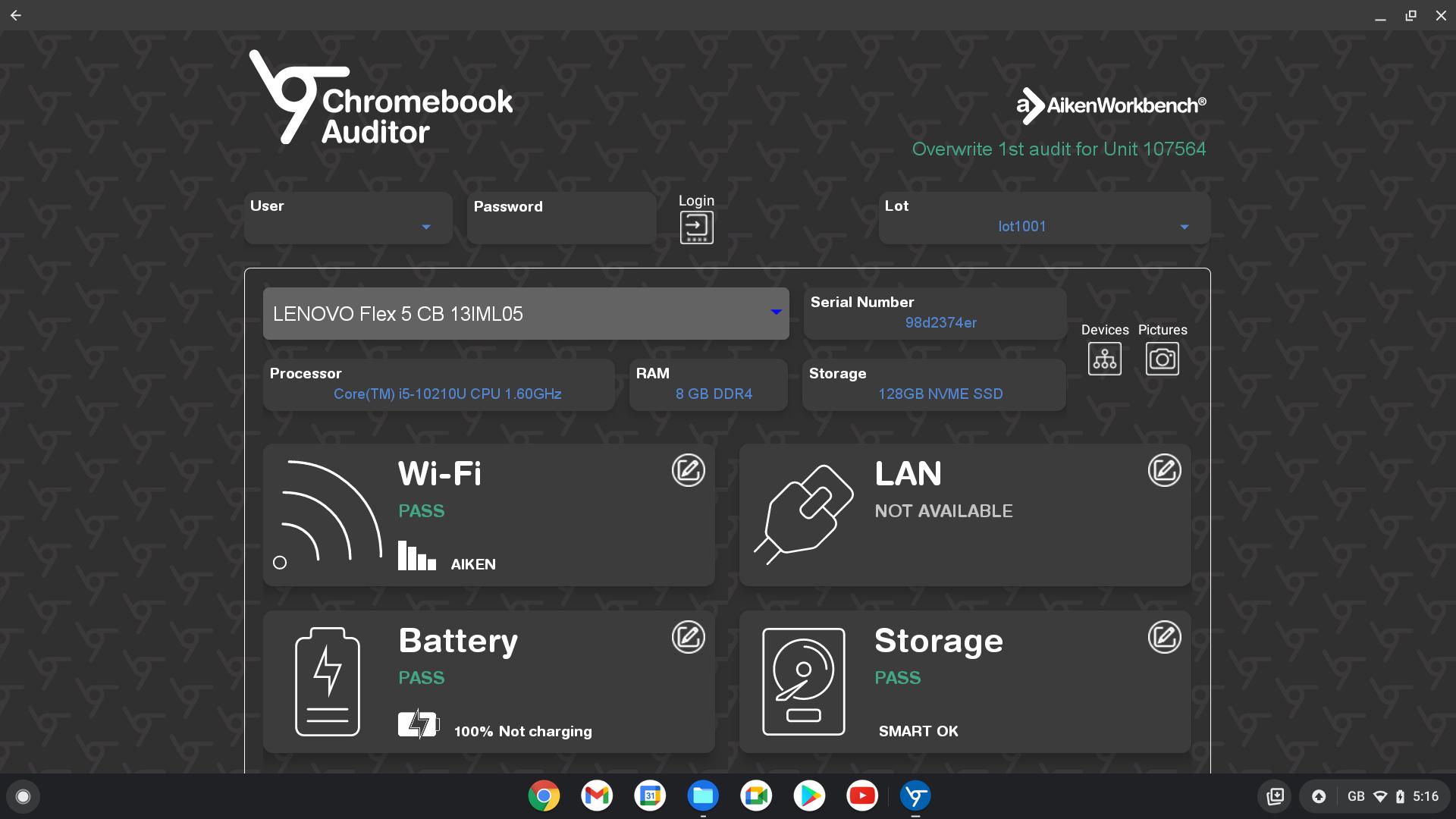Click the back arrow in title bar

pyautogui.click(x=16, y=15)
